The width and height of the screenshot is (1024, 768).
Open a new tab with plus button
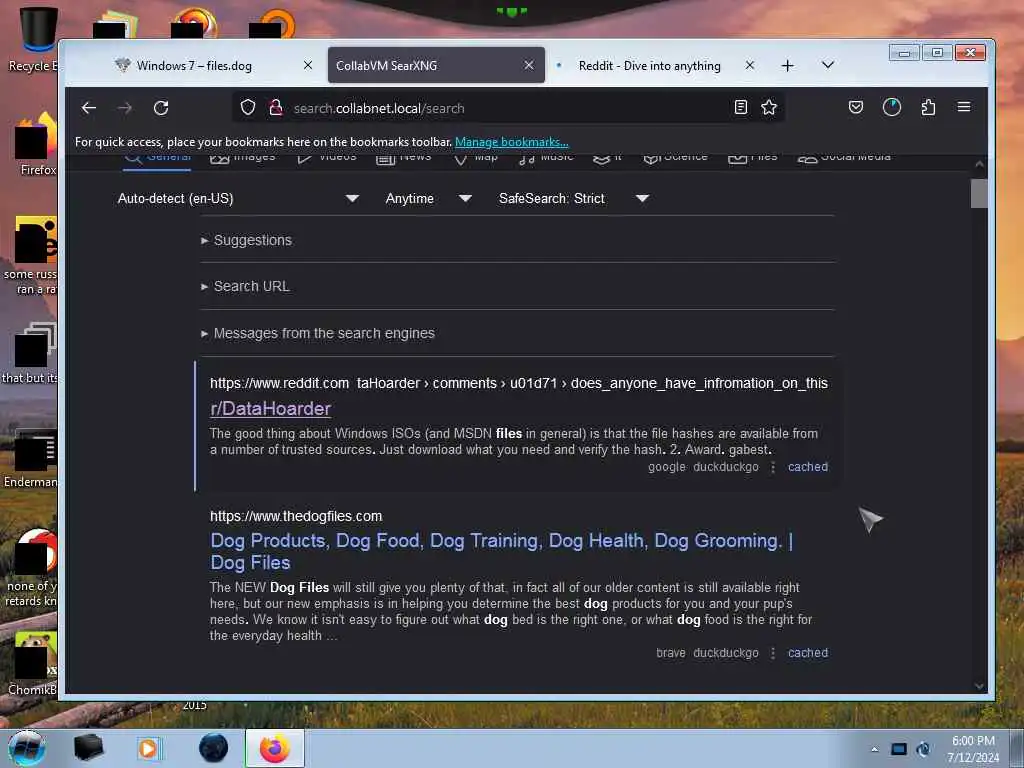(788, 65)
